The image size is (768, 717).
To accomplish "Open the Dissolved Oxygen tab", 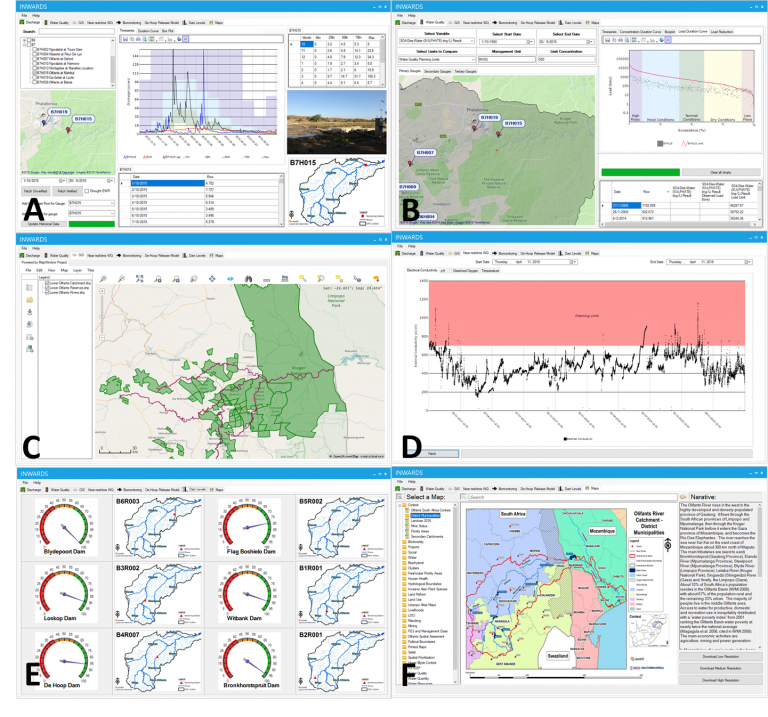I will pos(465,270).
